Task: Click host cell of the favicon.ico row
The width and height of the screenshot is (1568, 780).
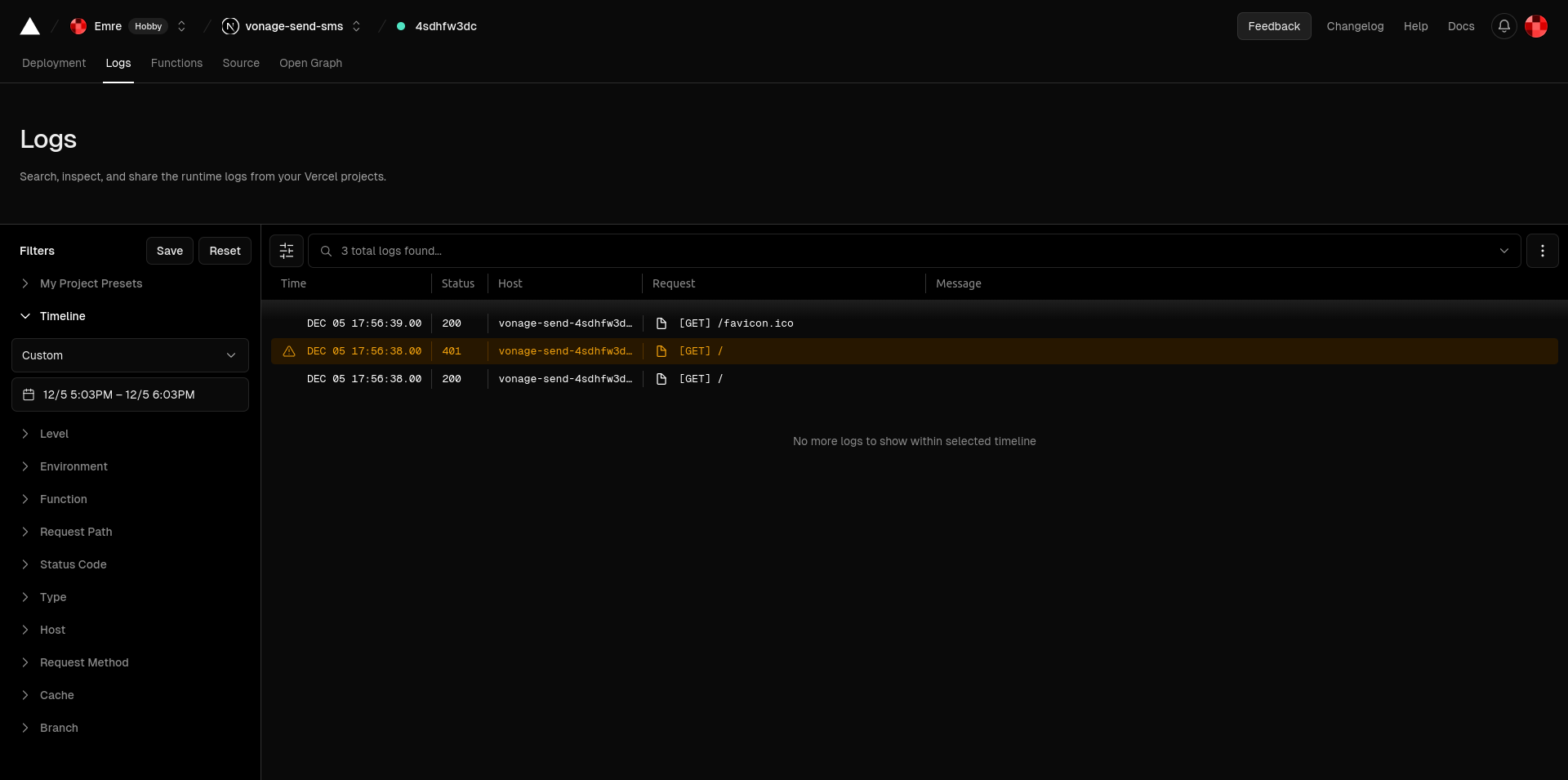Action: pos(565,323)
